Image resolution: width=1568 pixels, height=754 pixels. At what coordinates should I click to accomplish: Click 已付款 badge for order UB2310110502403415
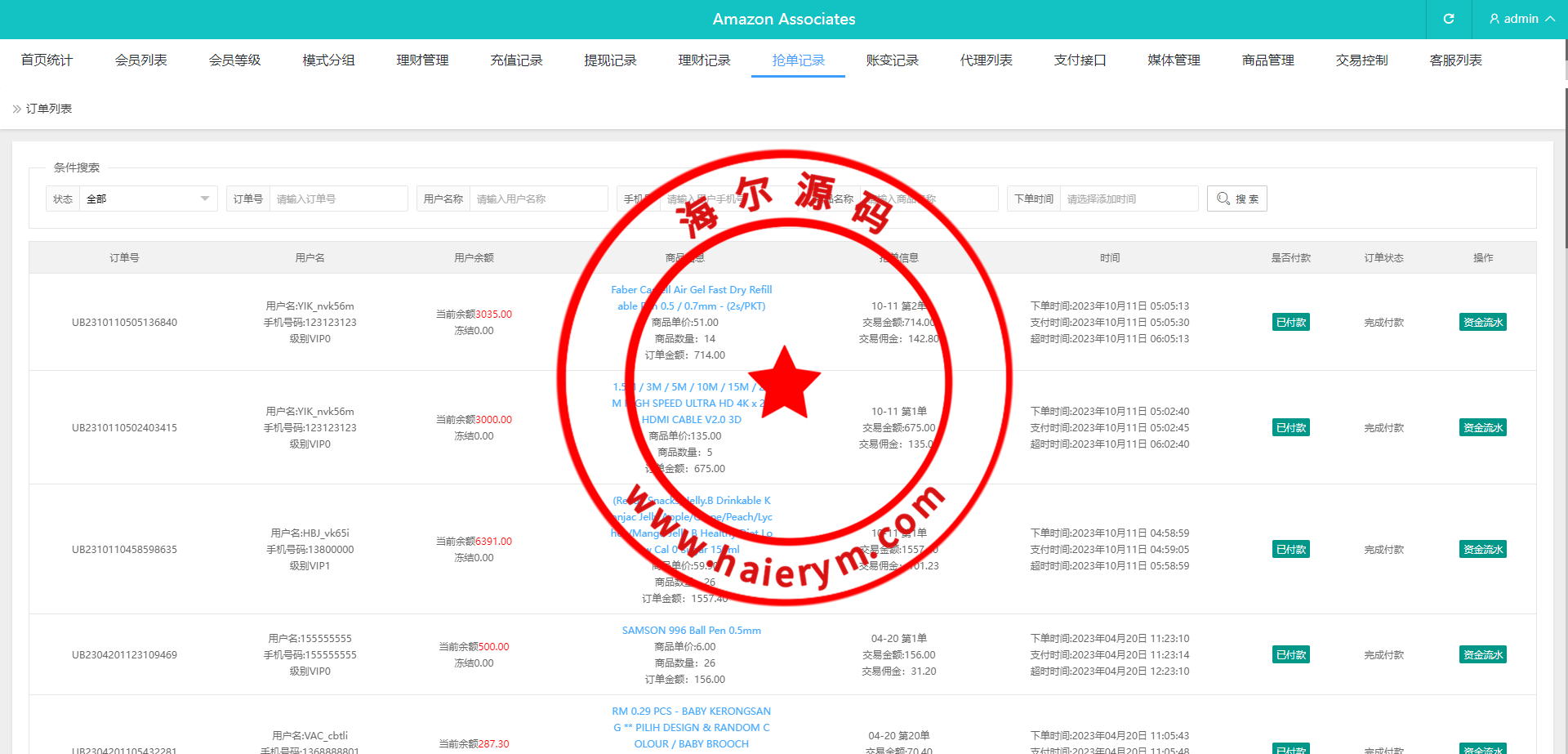click(x=1290, y=427)
